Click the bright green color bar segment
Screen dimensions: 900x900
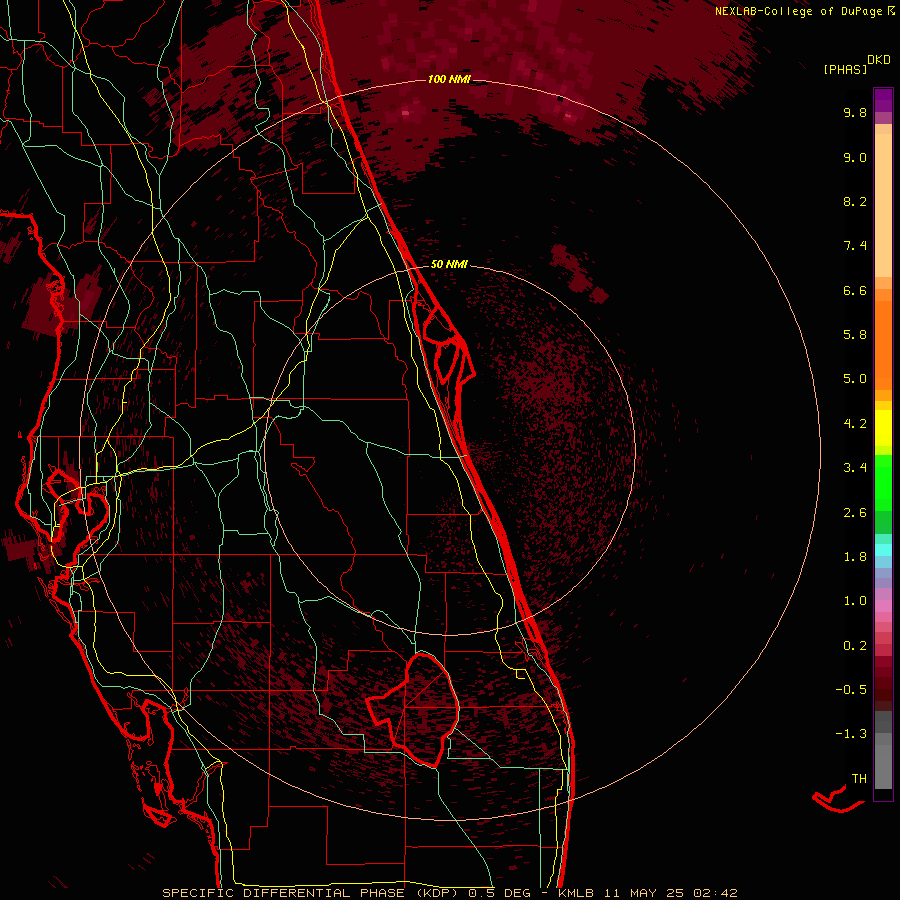coord(883,482)
